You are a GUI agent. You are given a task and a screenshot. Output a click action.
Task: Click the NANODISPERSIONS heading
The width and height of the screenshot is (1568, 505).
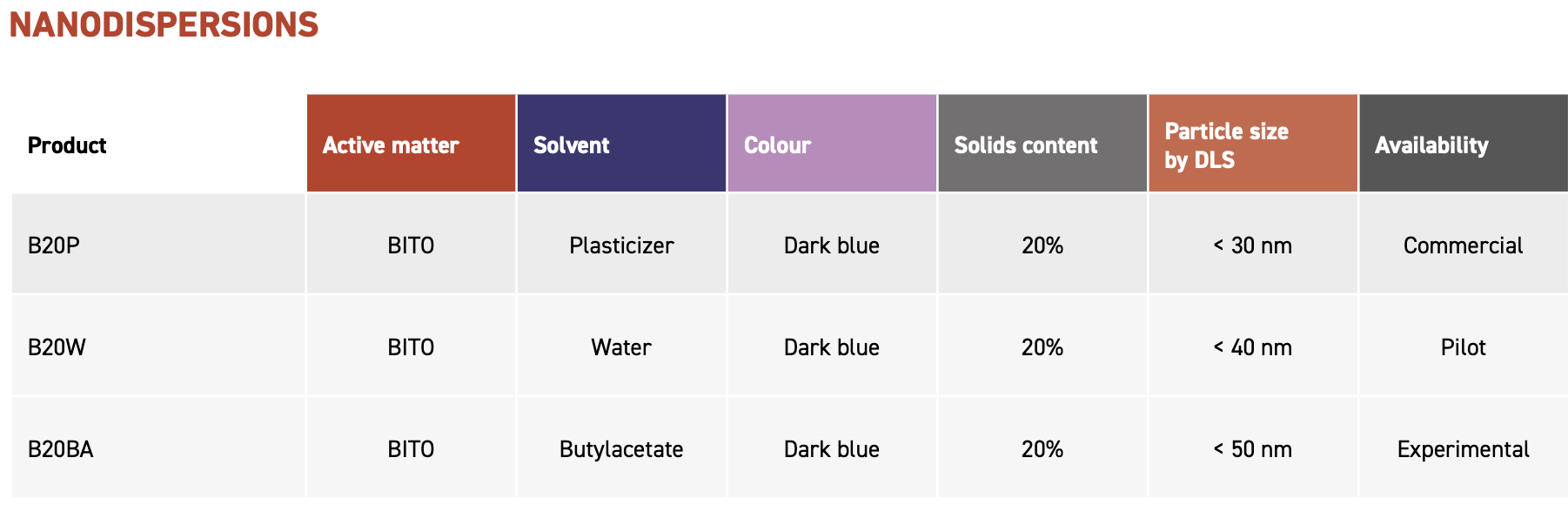coord(164,24)
